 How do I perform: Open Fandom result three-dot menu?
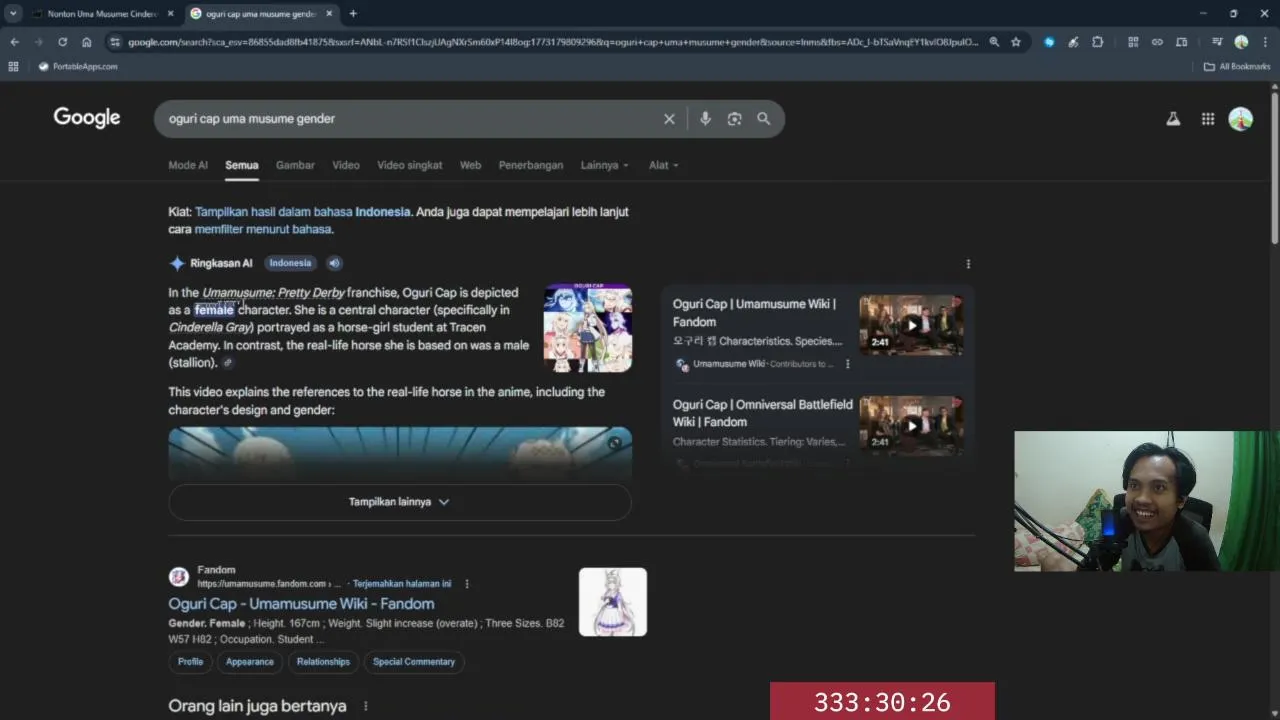point(467,584)
